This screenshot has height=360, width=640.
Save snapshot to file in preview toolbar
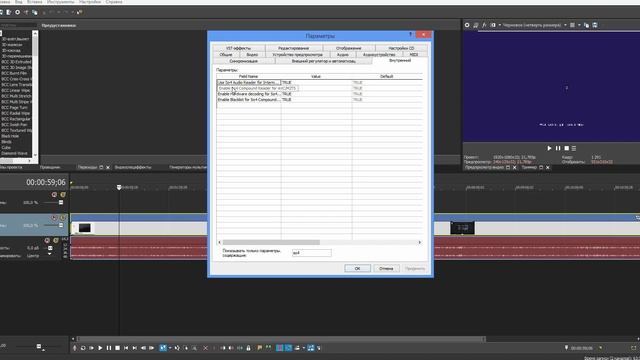(595, 25)
